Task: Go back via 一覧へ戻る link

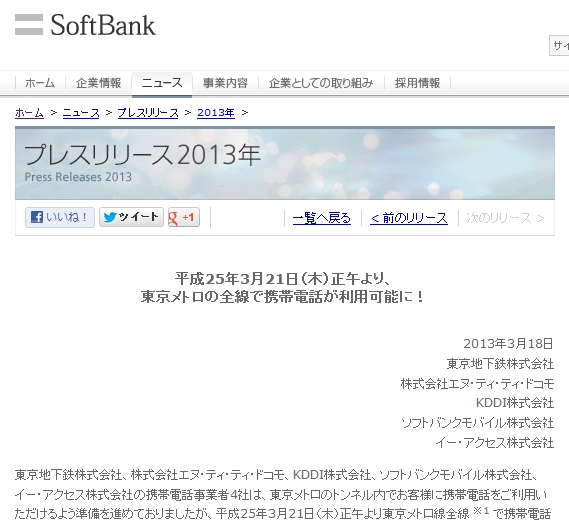Action: pyautogui.click(x=322, y=218)
